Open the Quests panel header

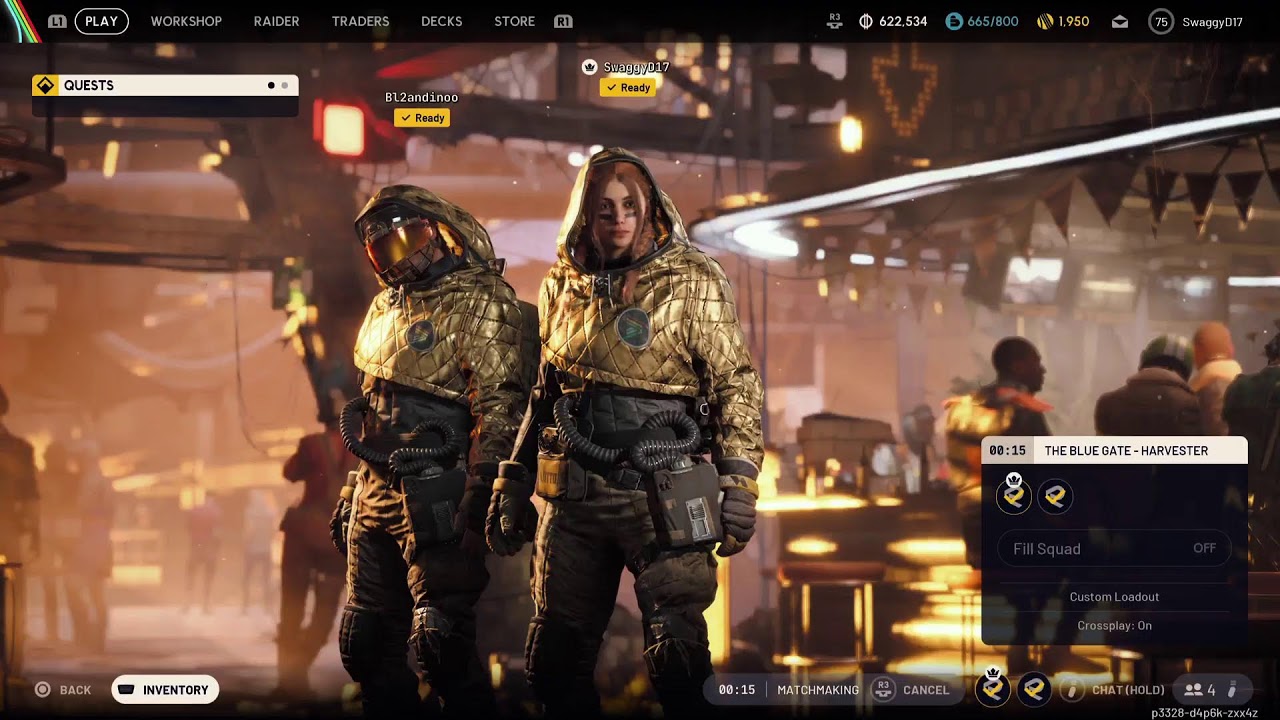pyautogui.click(x=165, y=85)
